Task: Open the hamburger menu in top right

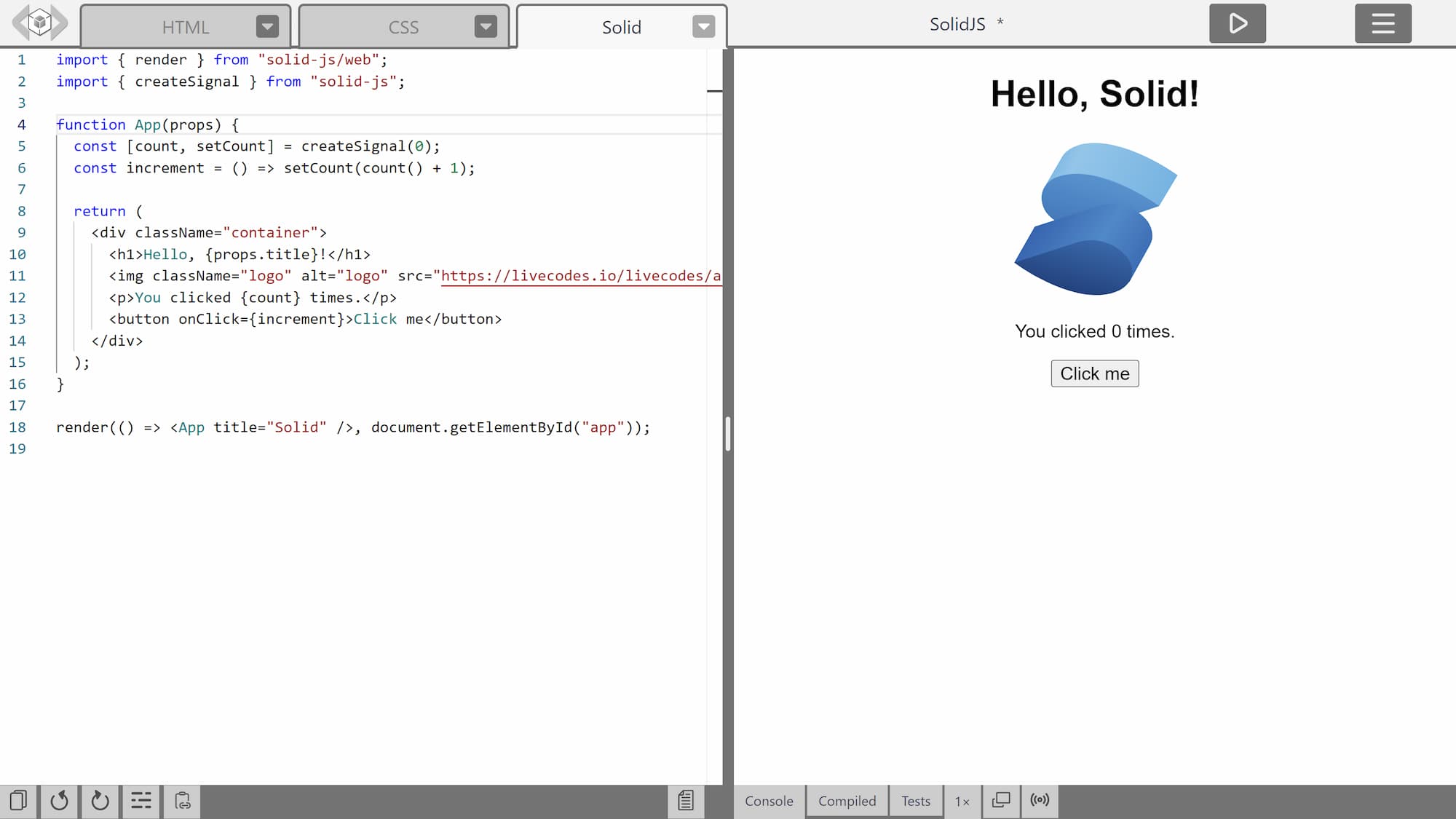Action: click(1383, 24)
